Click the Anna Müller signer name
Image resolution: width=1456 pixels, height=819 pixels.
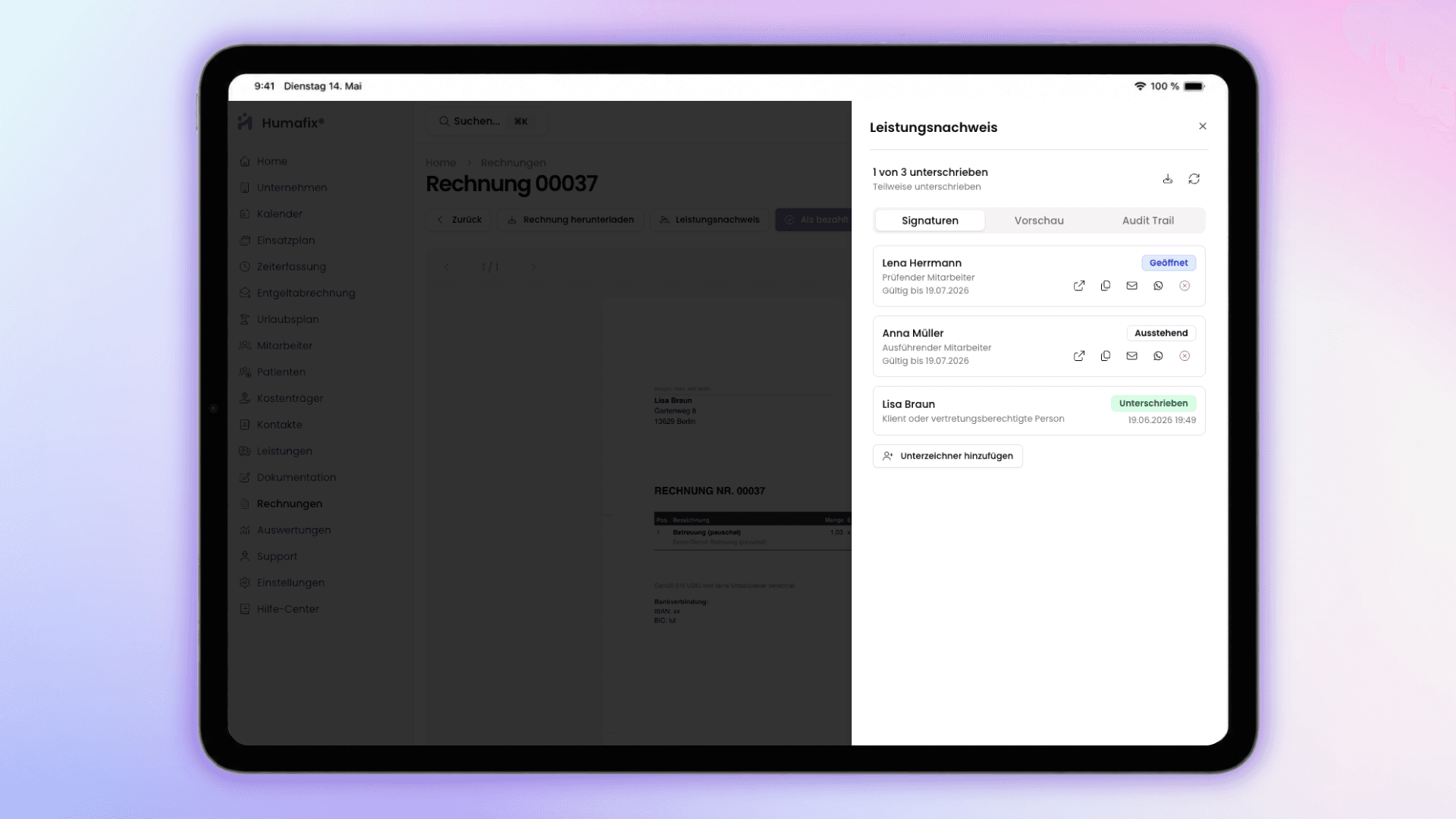tap(912, 333)
